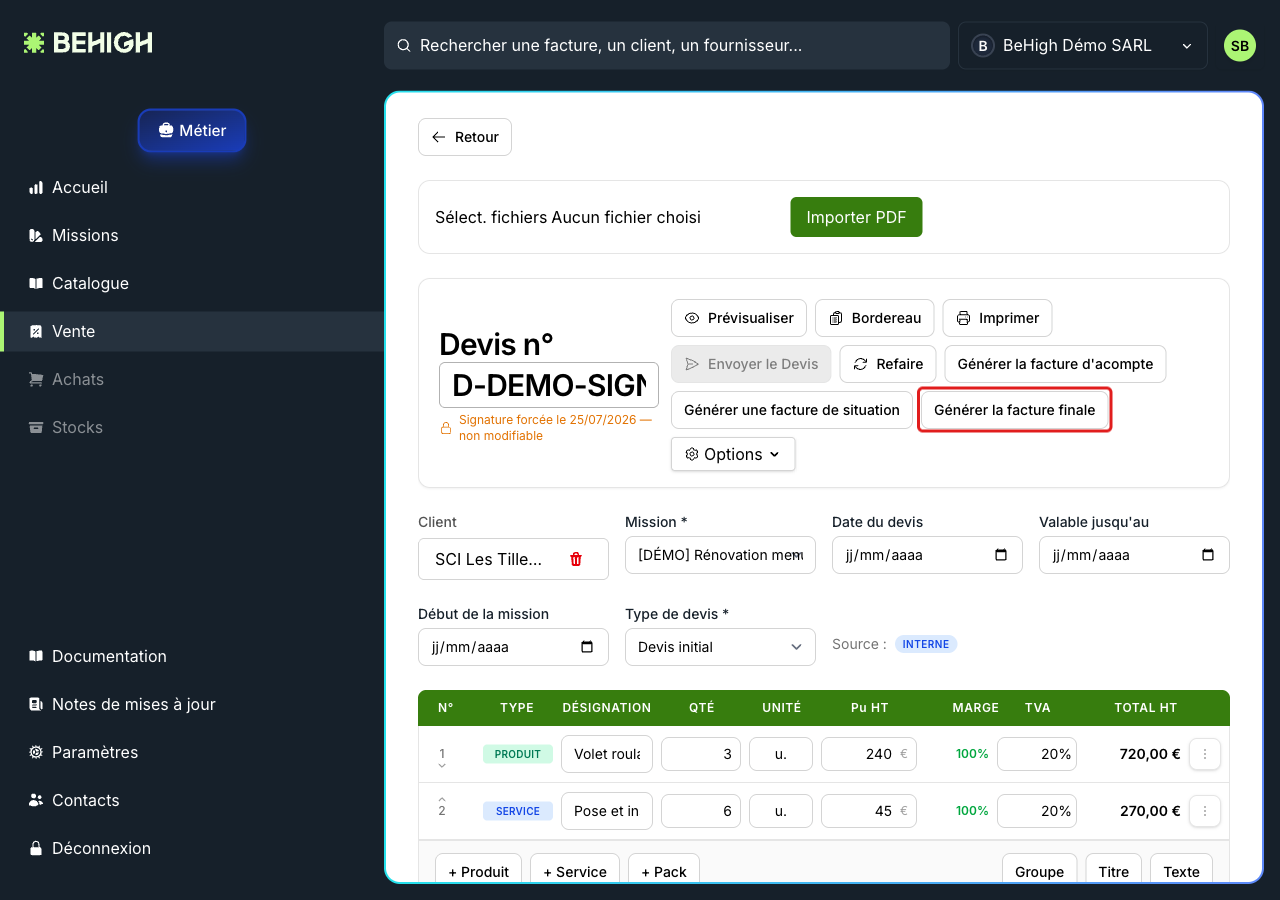Focus the invoice search field
1280x900 pixels.
(667, 46)
